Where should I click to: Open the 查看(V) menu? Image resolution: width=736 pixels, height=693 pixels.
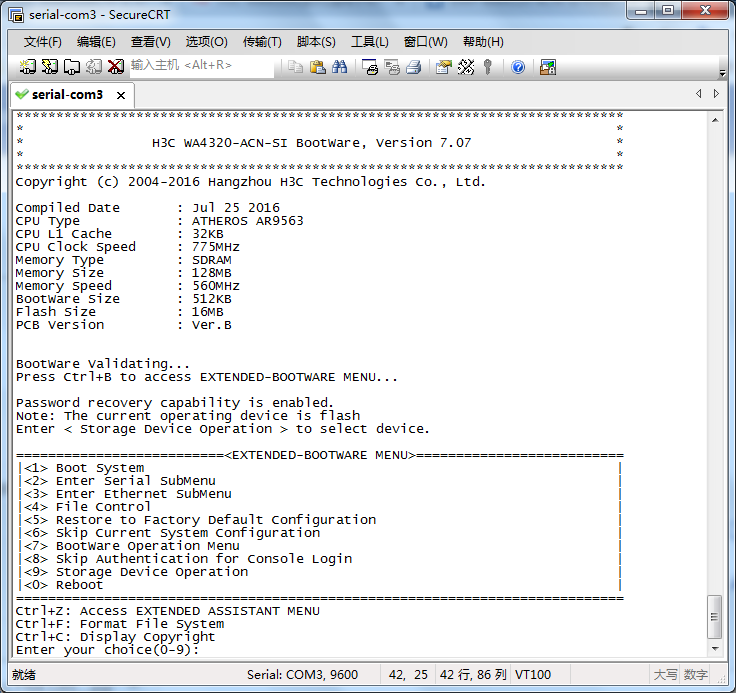point(150,42)
